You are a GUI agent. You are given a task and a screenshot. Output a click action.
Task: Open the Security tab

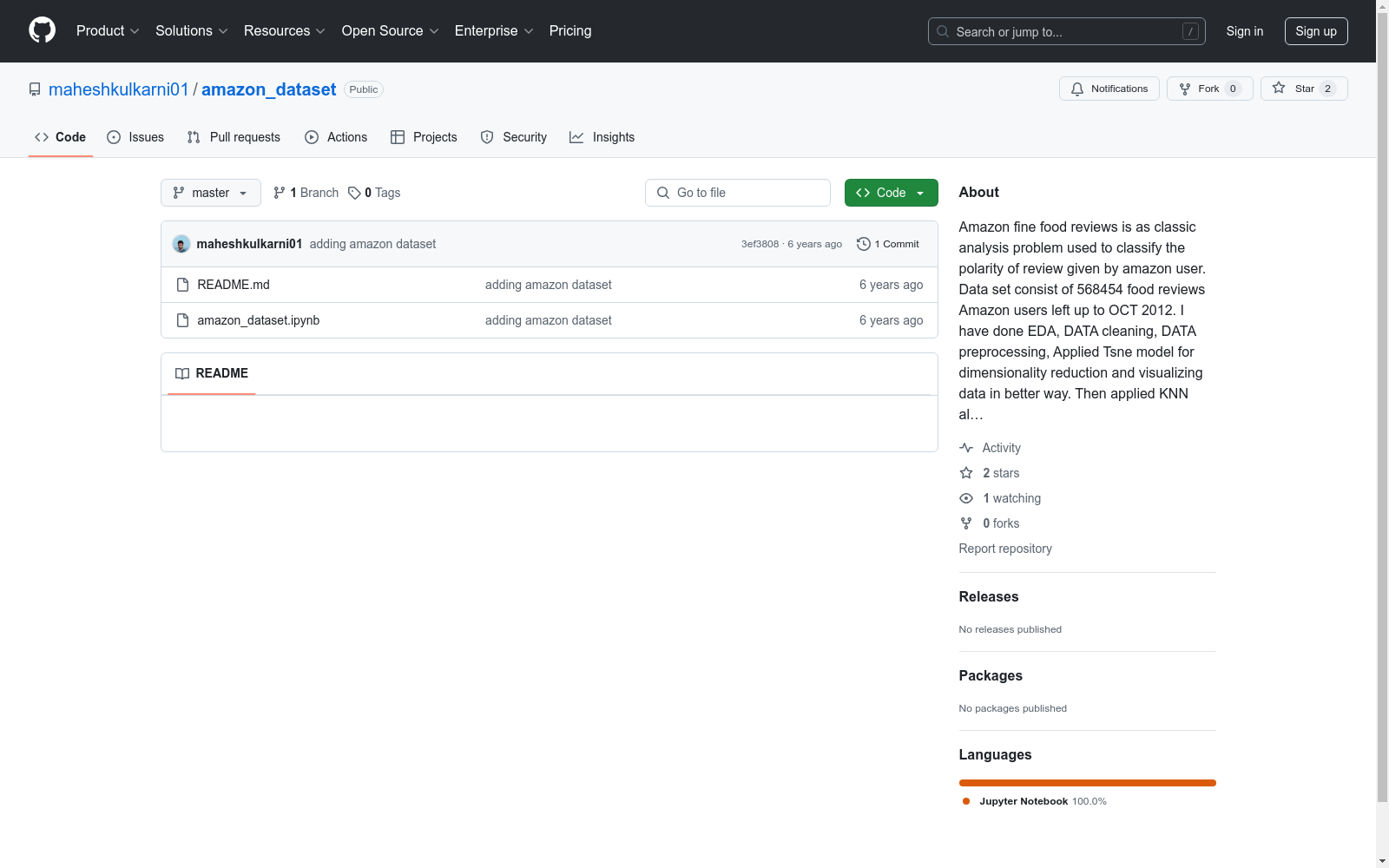click(x=514, y=137)
